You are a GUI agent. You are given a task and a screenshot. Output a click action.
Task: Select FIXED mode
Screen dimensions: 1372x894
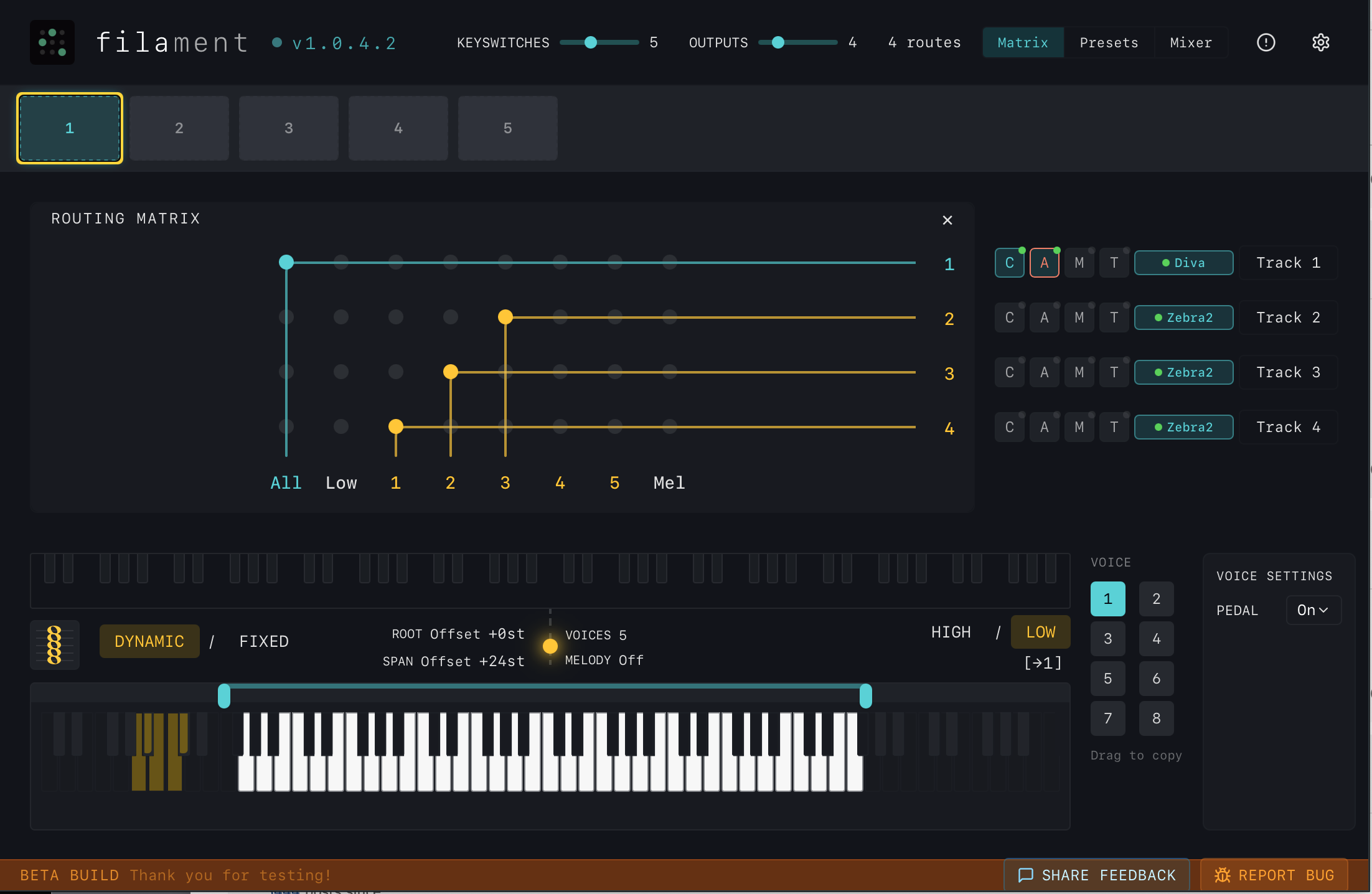[264, 641]
